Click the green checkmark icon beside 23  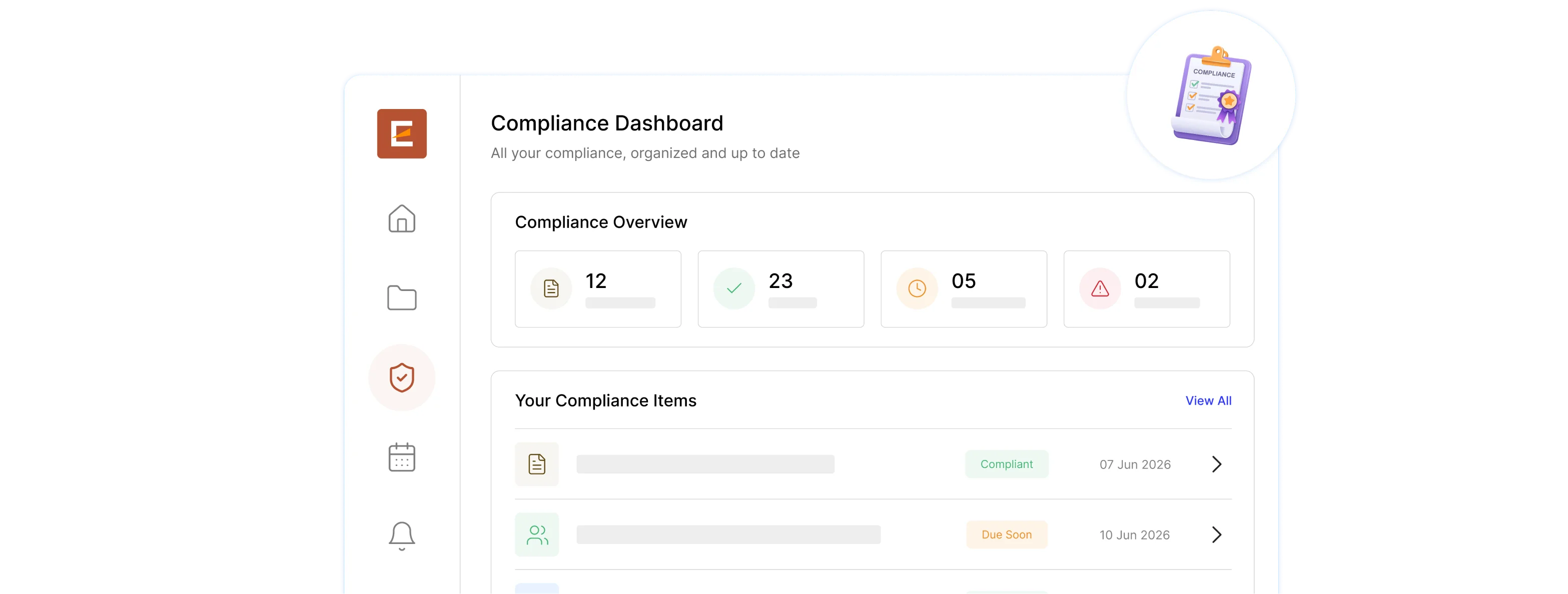click(734, 288)
